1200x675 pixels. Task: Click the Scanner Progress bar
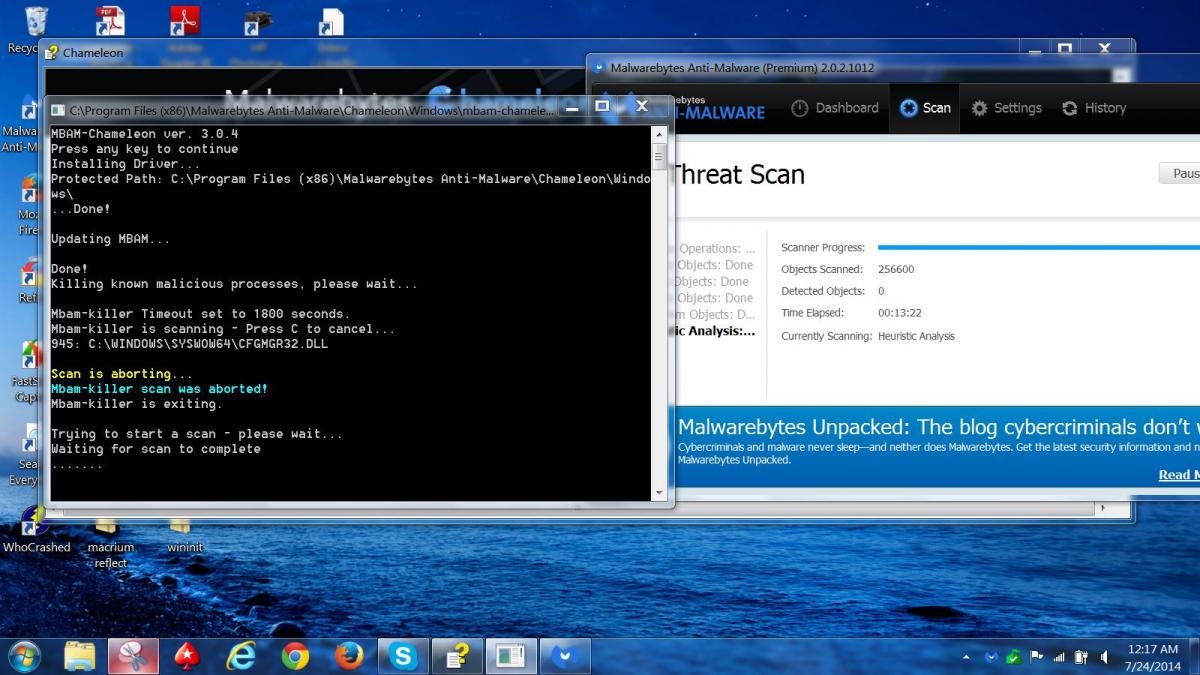point(1038,247)
